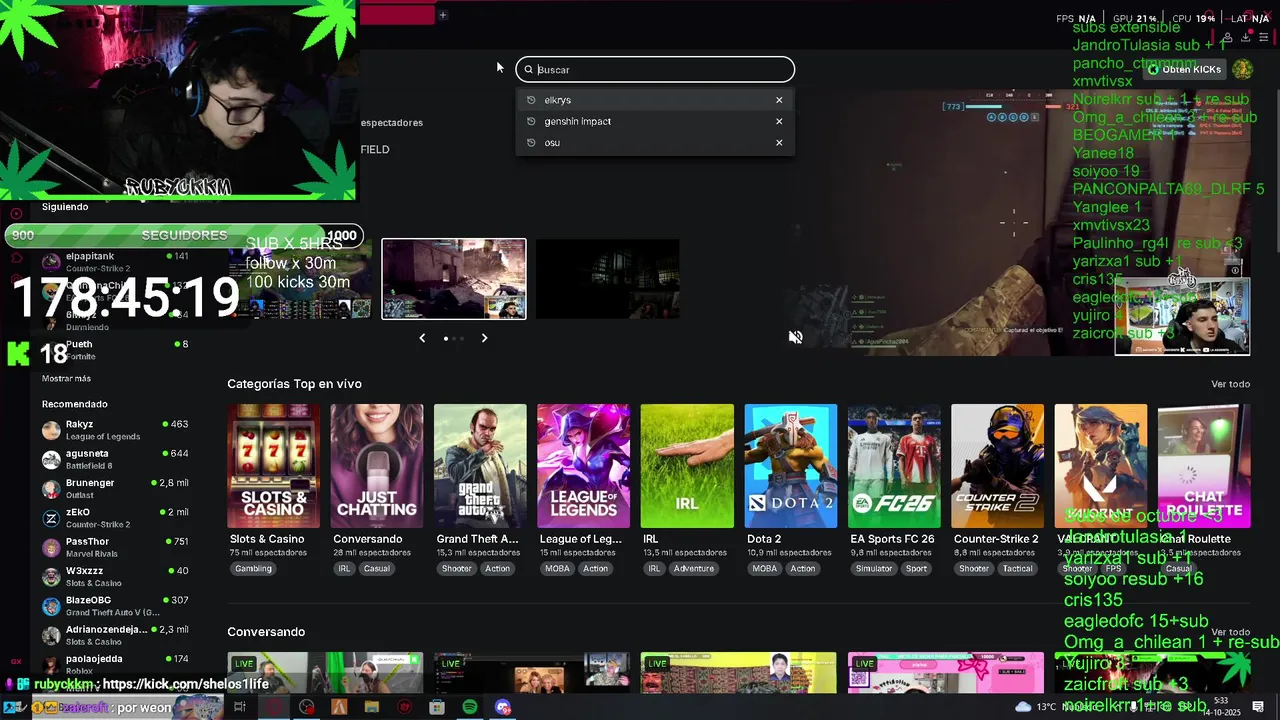Open the Dota 2 category card

click(x=790, y=466)
